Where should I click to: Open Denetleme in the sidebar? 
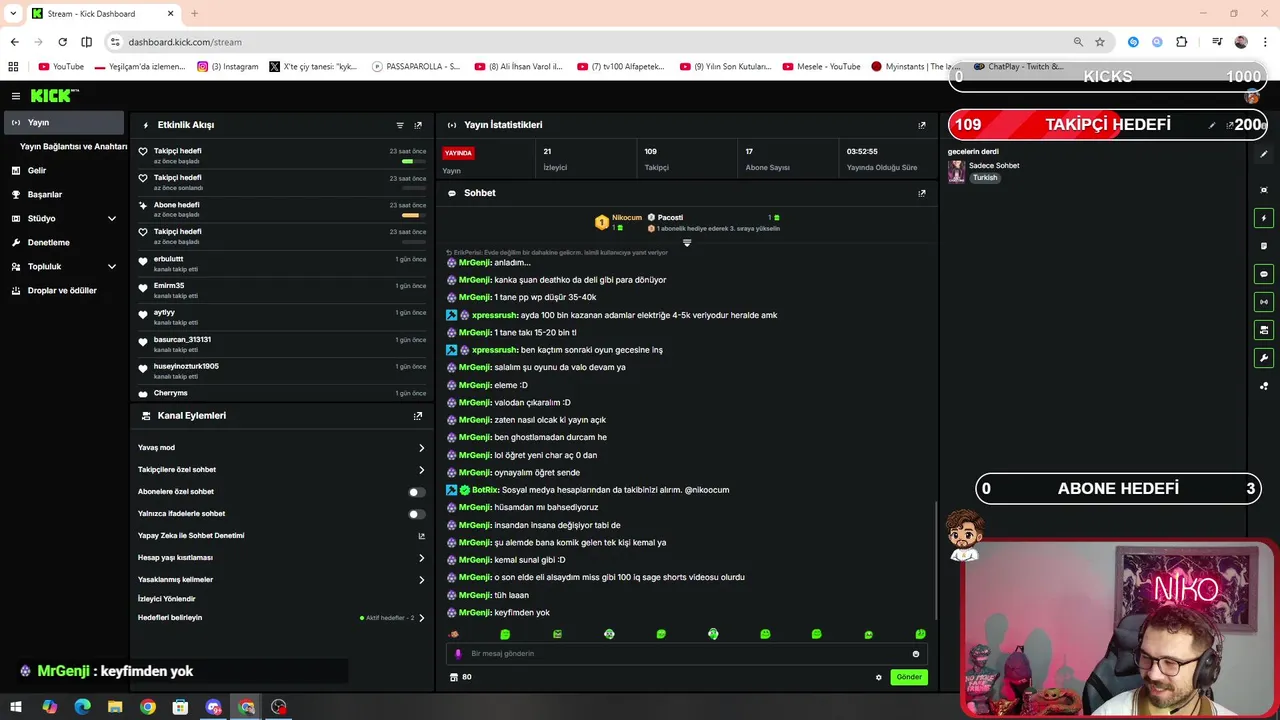48,243
